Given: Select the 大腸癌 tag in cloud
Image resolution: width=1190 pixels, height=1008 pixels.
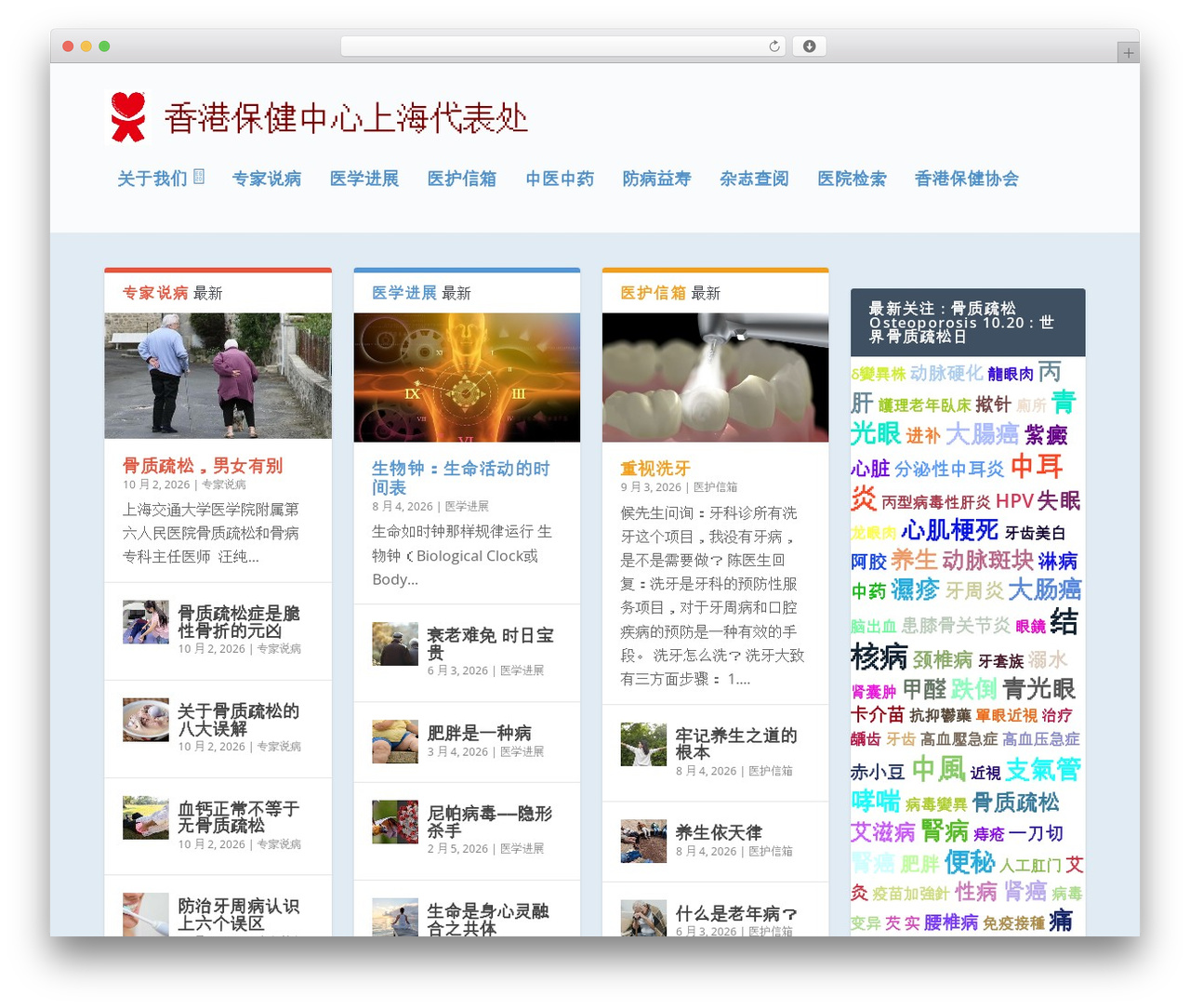Looking at the screenshot, I should click(x=982, y=434).
